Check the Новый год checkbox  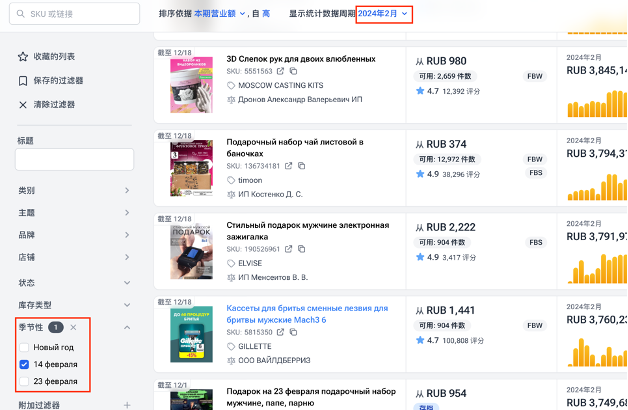pyautogui.click(x=24, y=346)
